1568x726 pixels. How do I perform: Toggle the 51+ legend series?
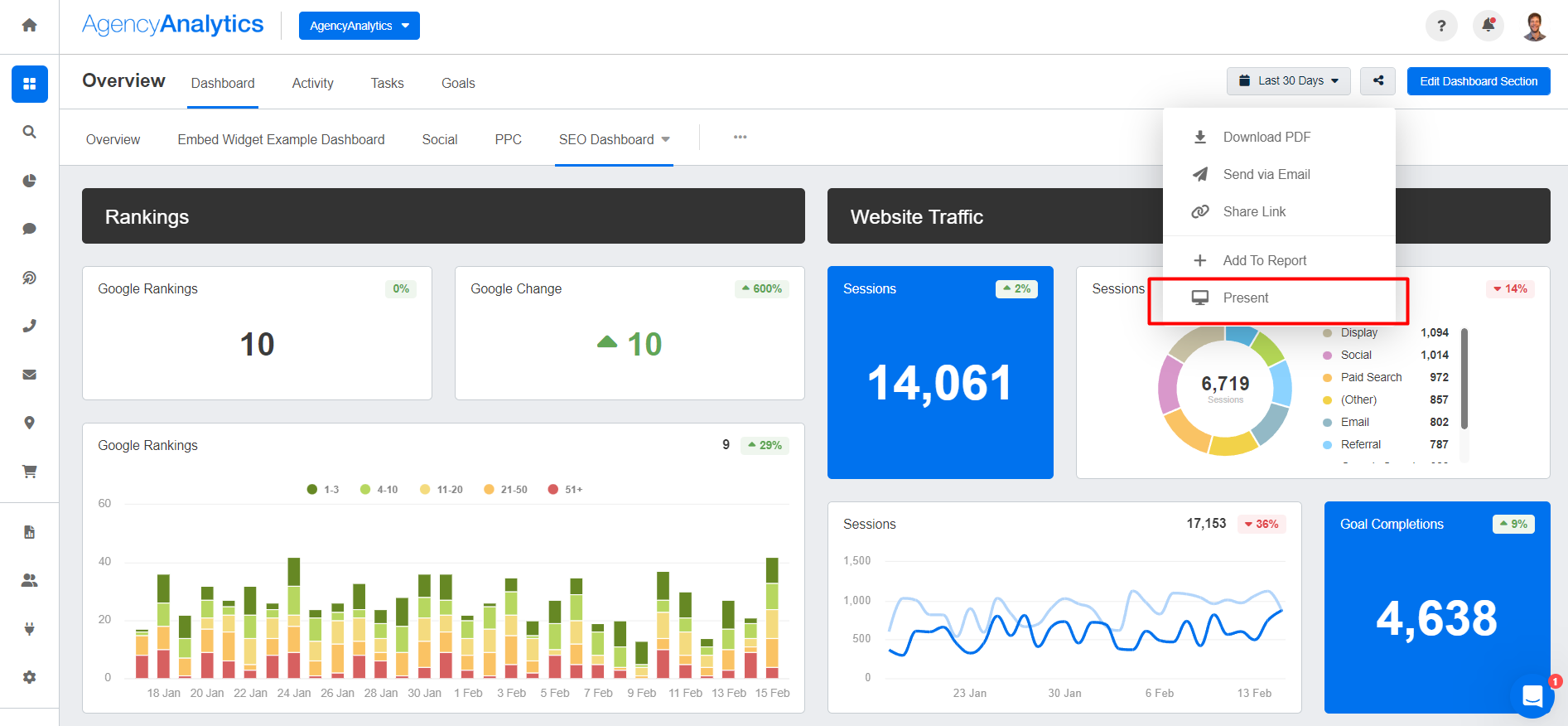pos(565,490)
